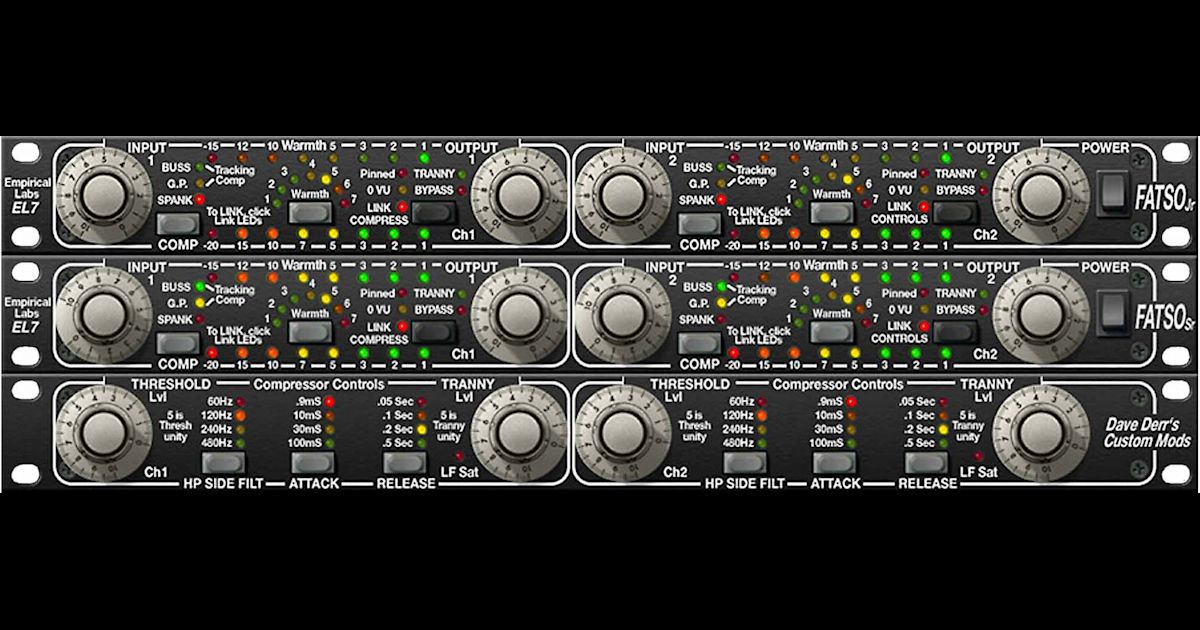Click the SPANK LED on FATSO Jr Ch2
Screen dimensions: 1200x630
[721, 201]
